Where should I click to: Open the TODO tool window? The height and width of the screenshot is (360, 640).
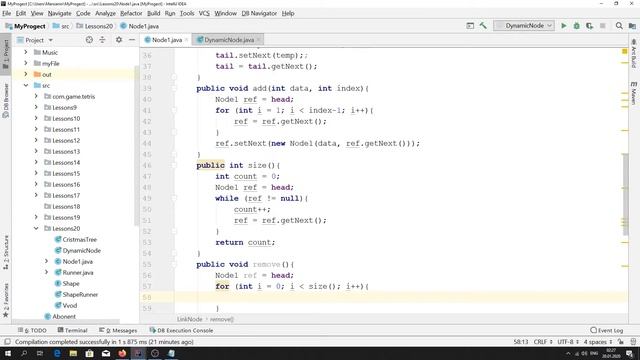(x=32, y=330)
